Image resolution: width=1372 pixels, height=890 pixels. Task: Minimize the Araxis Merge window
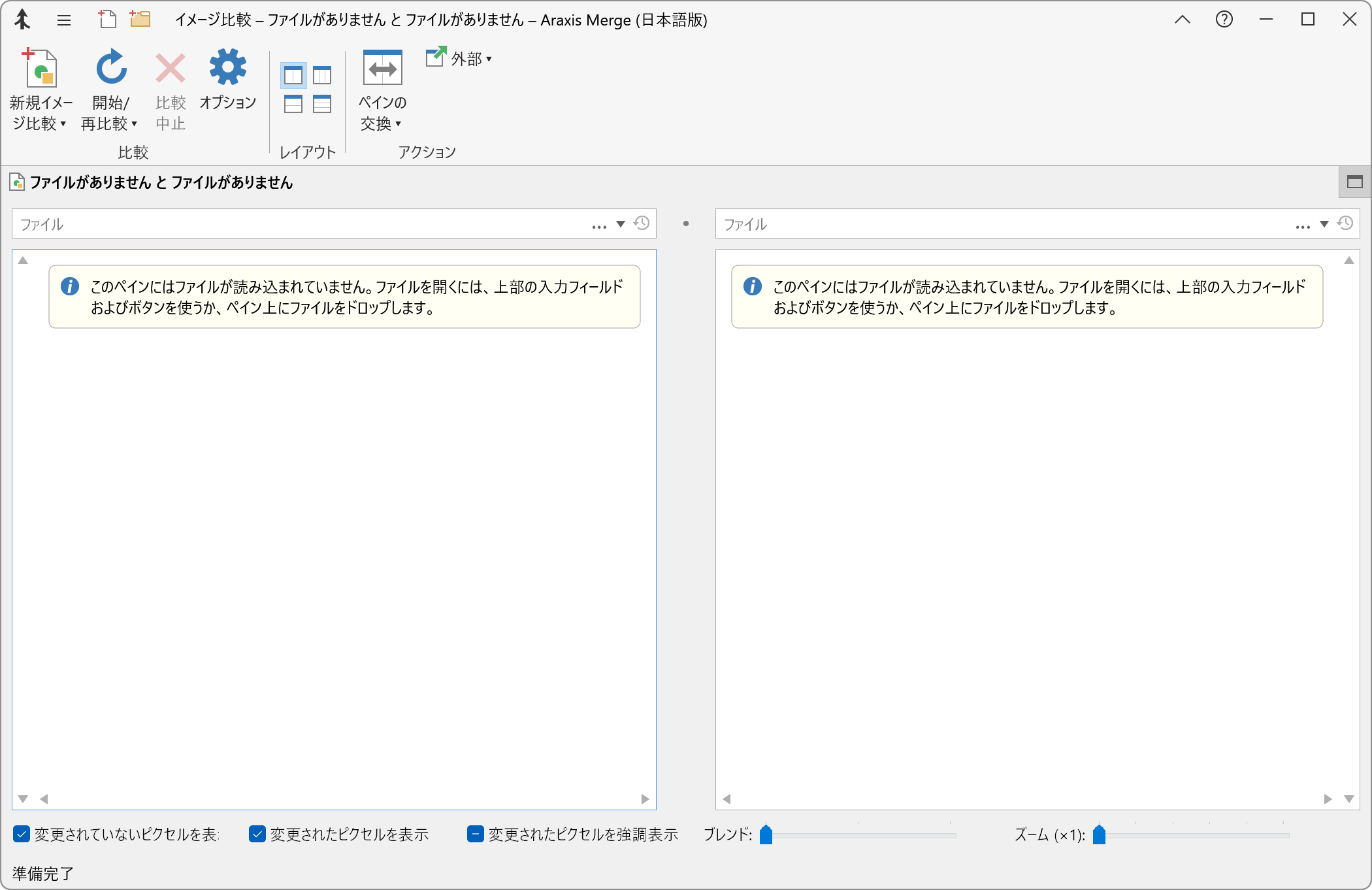pyautogui.click(x=1266, y=20)
